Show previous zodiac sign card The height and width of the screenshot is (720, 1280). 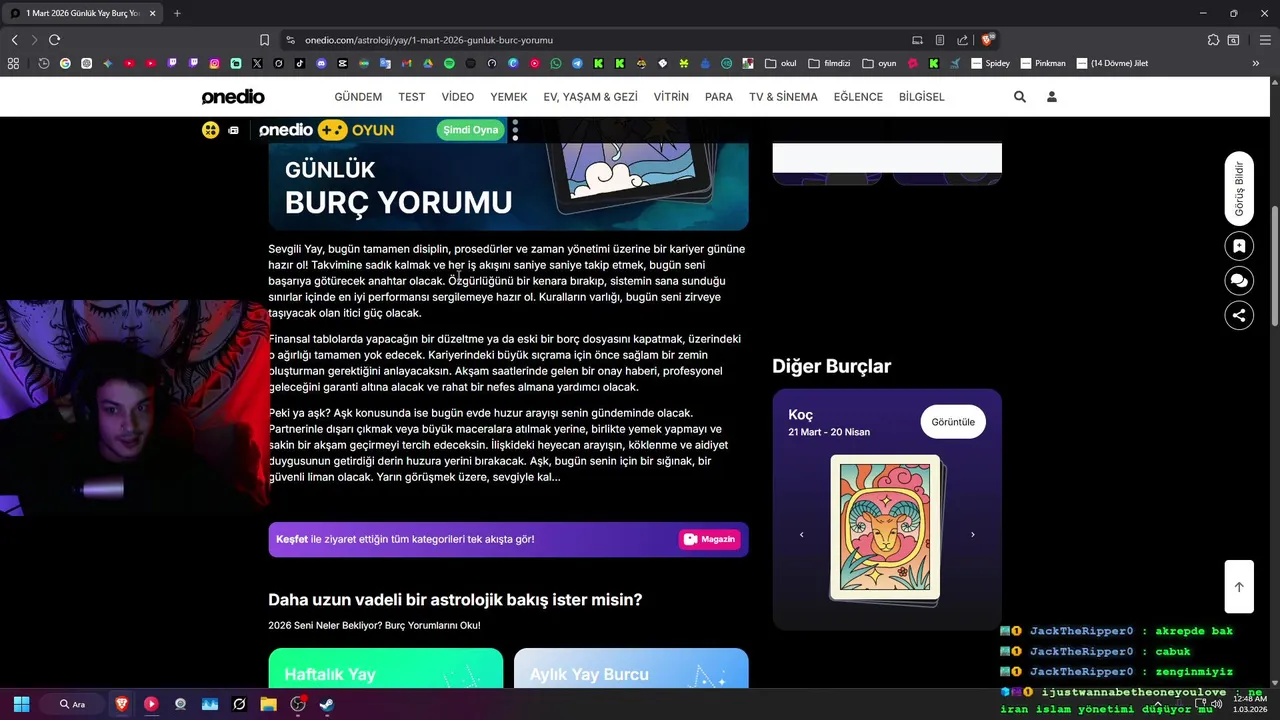(x=801, y=535)
